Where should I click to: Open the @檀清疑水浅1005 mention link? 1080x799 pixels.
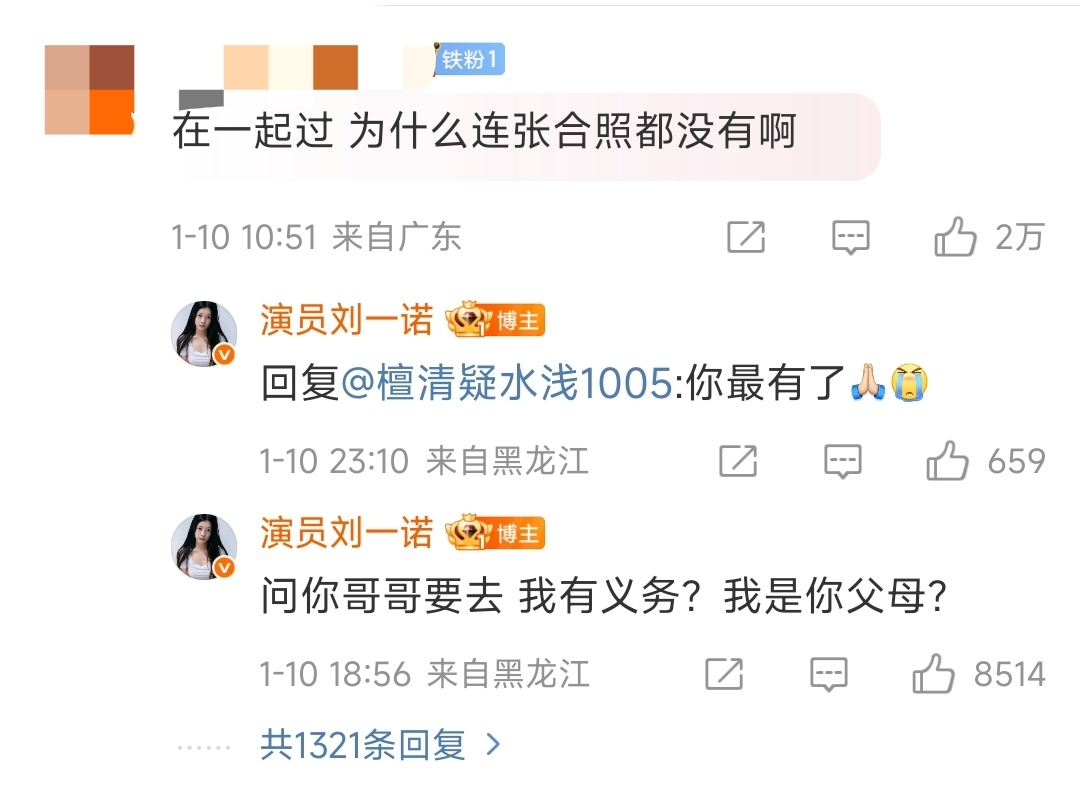(507, 382)
